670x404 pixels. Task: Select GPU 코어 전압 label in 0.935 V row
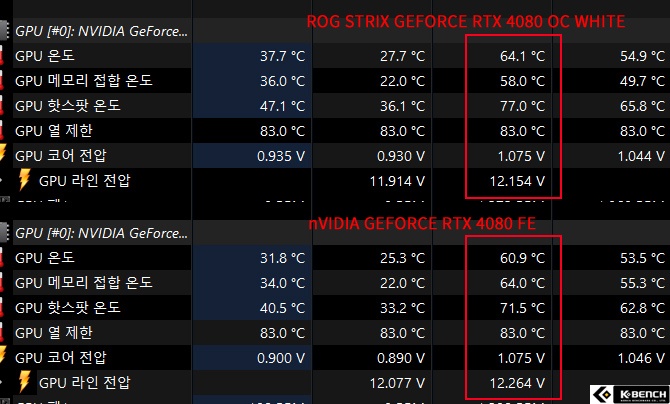[60, 156]
